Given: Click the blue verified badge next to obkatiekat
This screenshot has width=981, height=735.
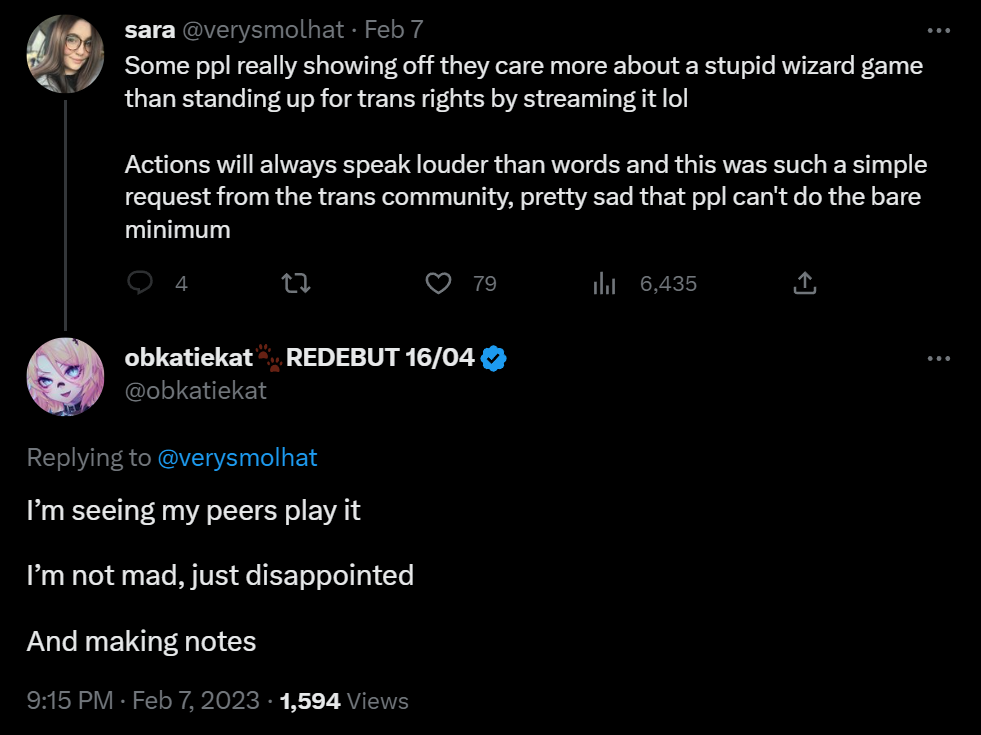Looking at the screenshot, I should point(494,358).
